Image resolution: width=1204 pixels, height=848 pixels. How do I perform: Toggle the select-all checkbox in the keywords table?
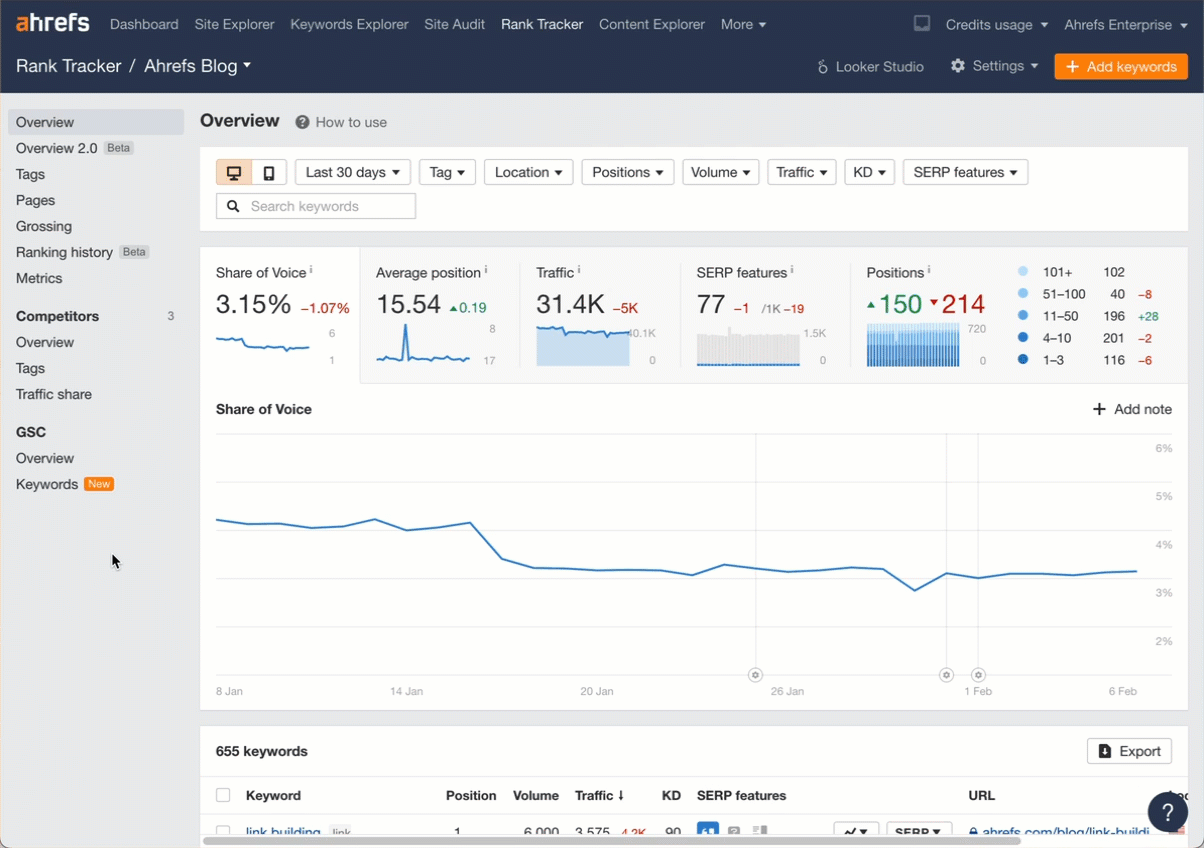(223, 795)
